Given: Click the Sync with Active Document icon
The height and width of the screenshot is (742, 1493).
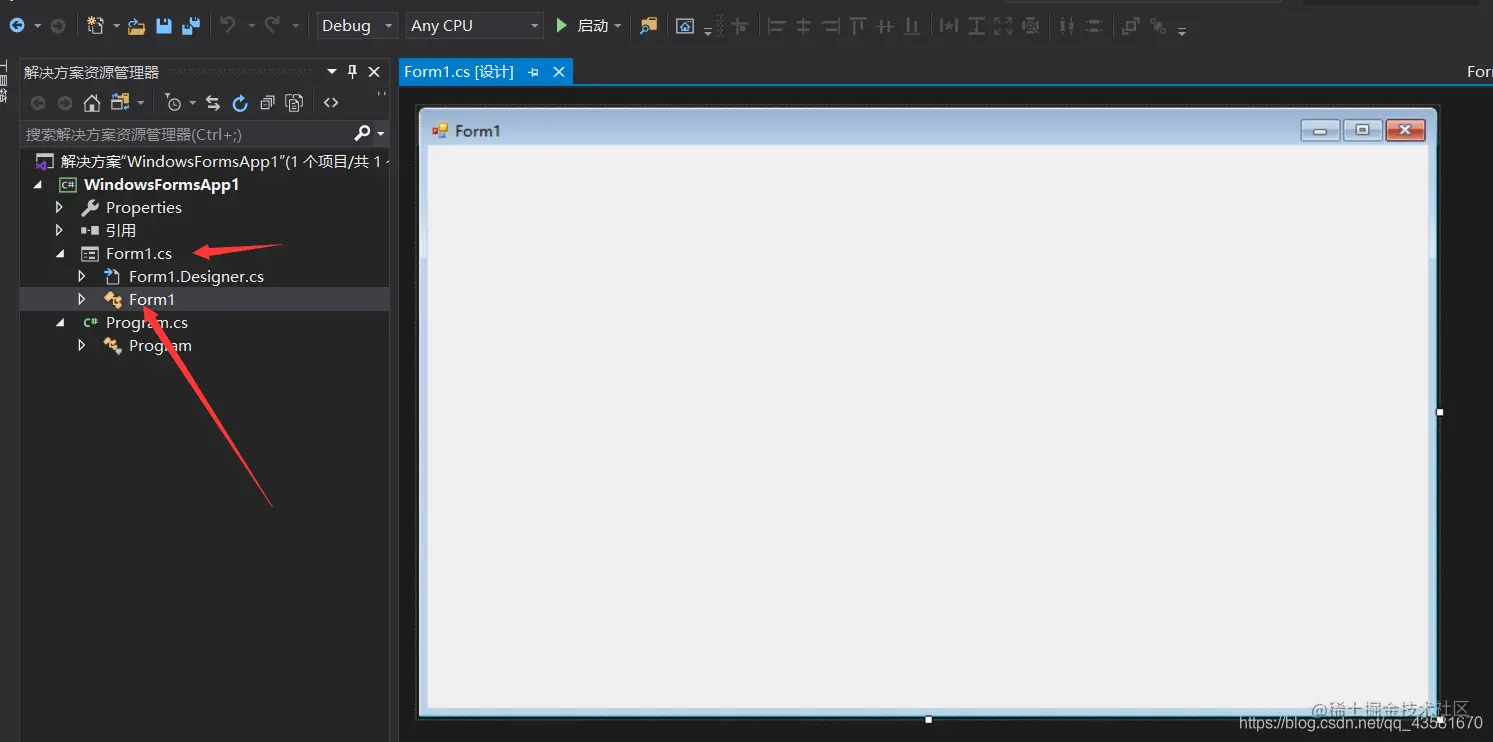Looking at the screenshot, I should pyautogui.click(x=213, y=102).
